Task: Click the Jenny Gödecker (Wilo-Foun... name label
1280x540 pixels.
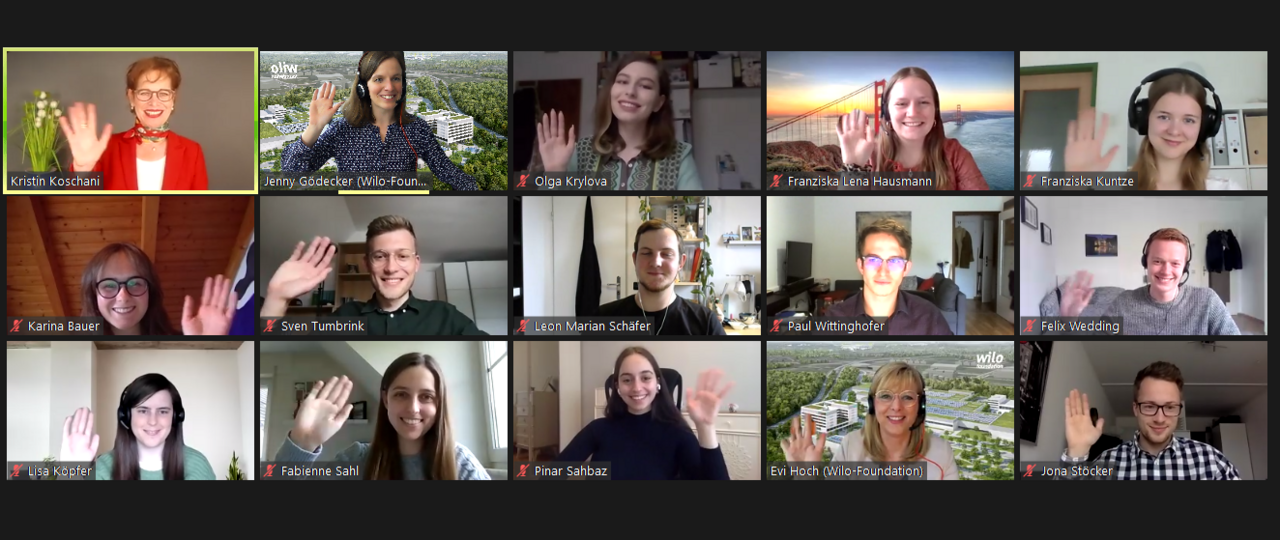Action: [x=346, y=181]
